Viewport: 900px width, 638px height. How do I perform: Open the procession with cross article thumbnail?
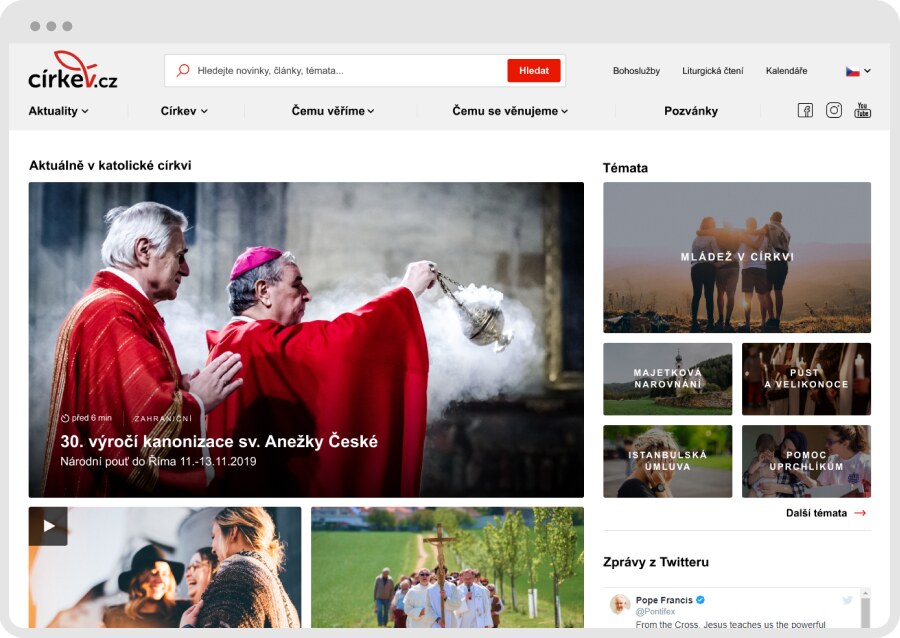(x=448, y=567)
